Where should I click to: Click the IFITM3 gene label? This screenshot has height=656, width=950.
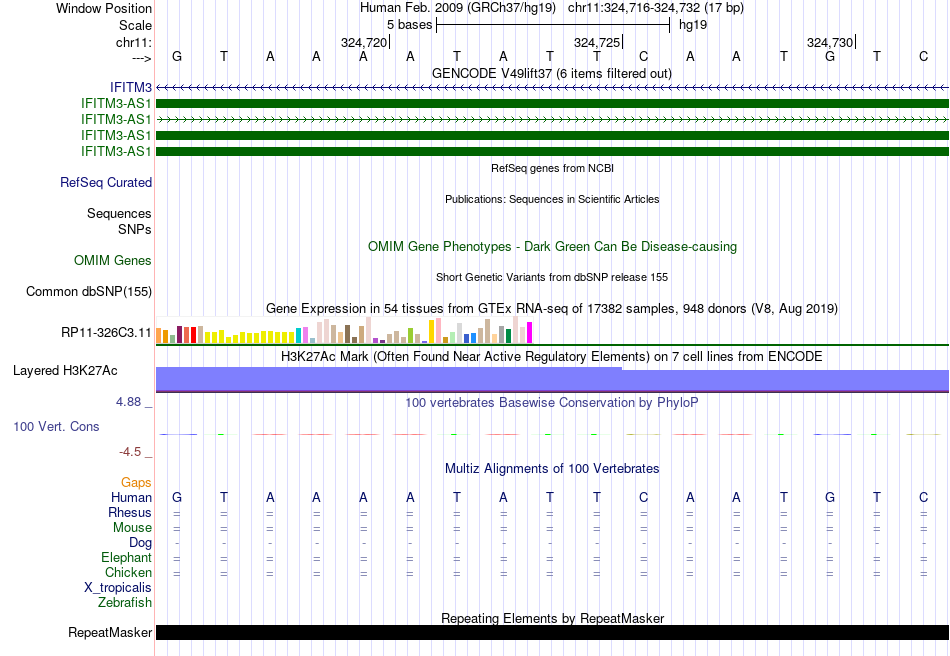click(x=130, y=88)
